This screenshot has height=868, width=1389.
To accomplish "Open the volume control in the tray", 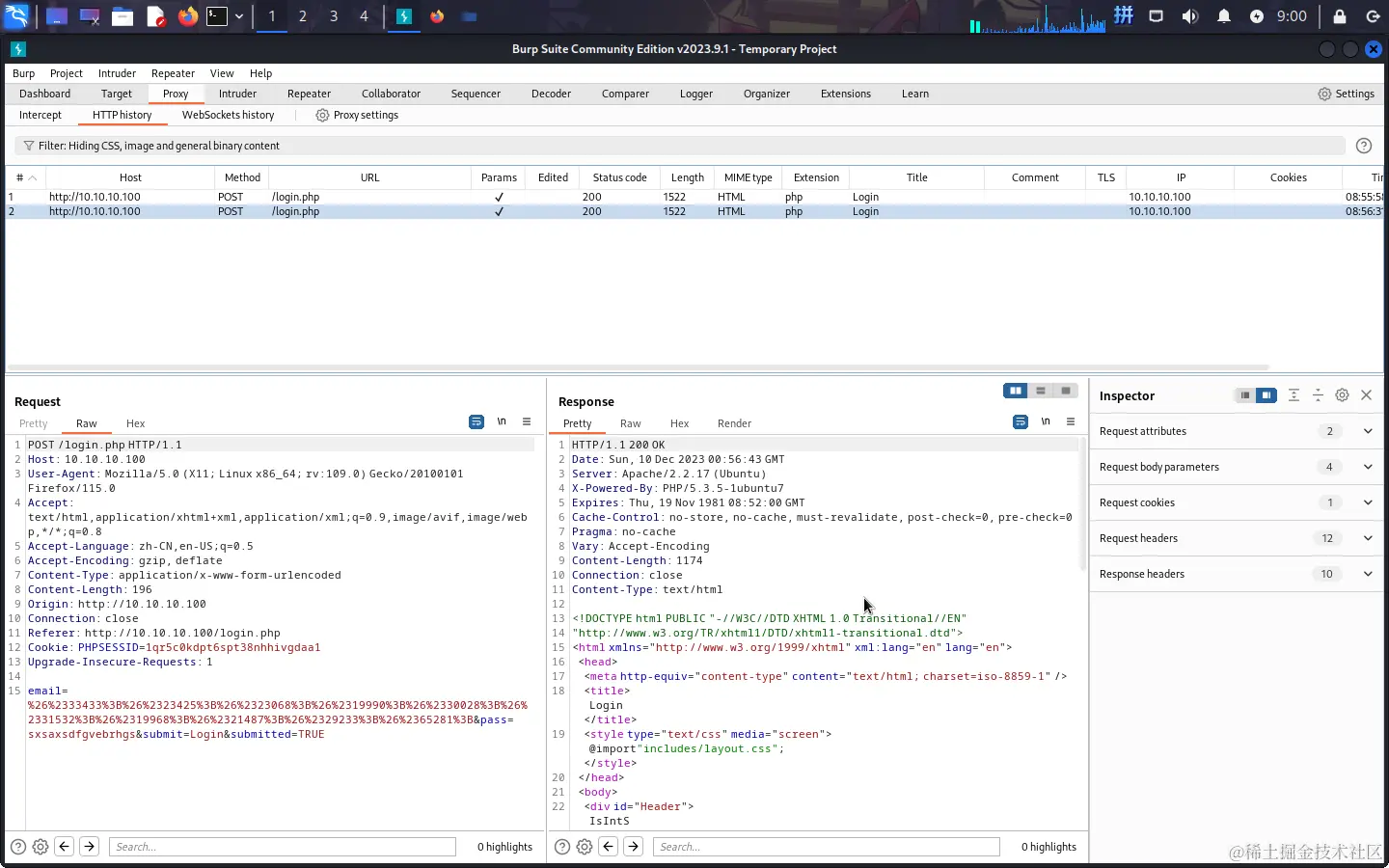I will click(x=1190, y=16).
